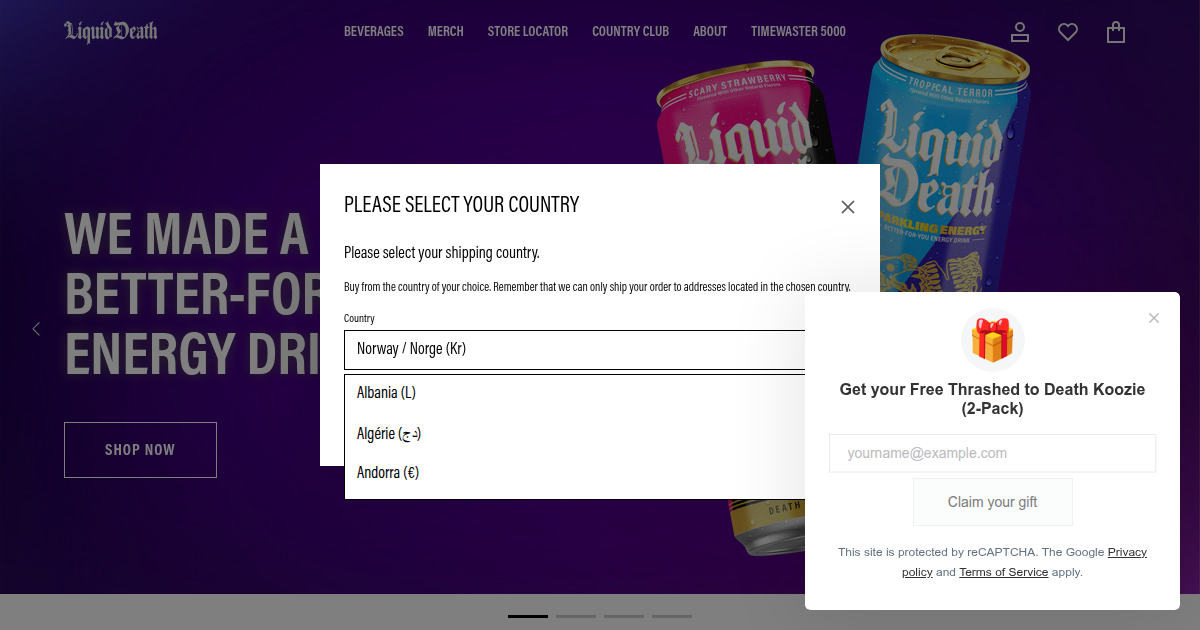Open the shopping bag cart
The height and width of the screenshot is (630, 1200).
tap(1116, 32)
